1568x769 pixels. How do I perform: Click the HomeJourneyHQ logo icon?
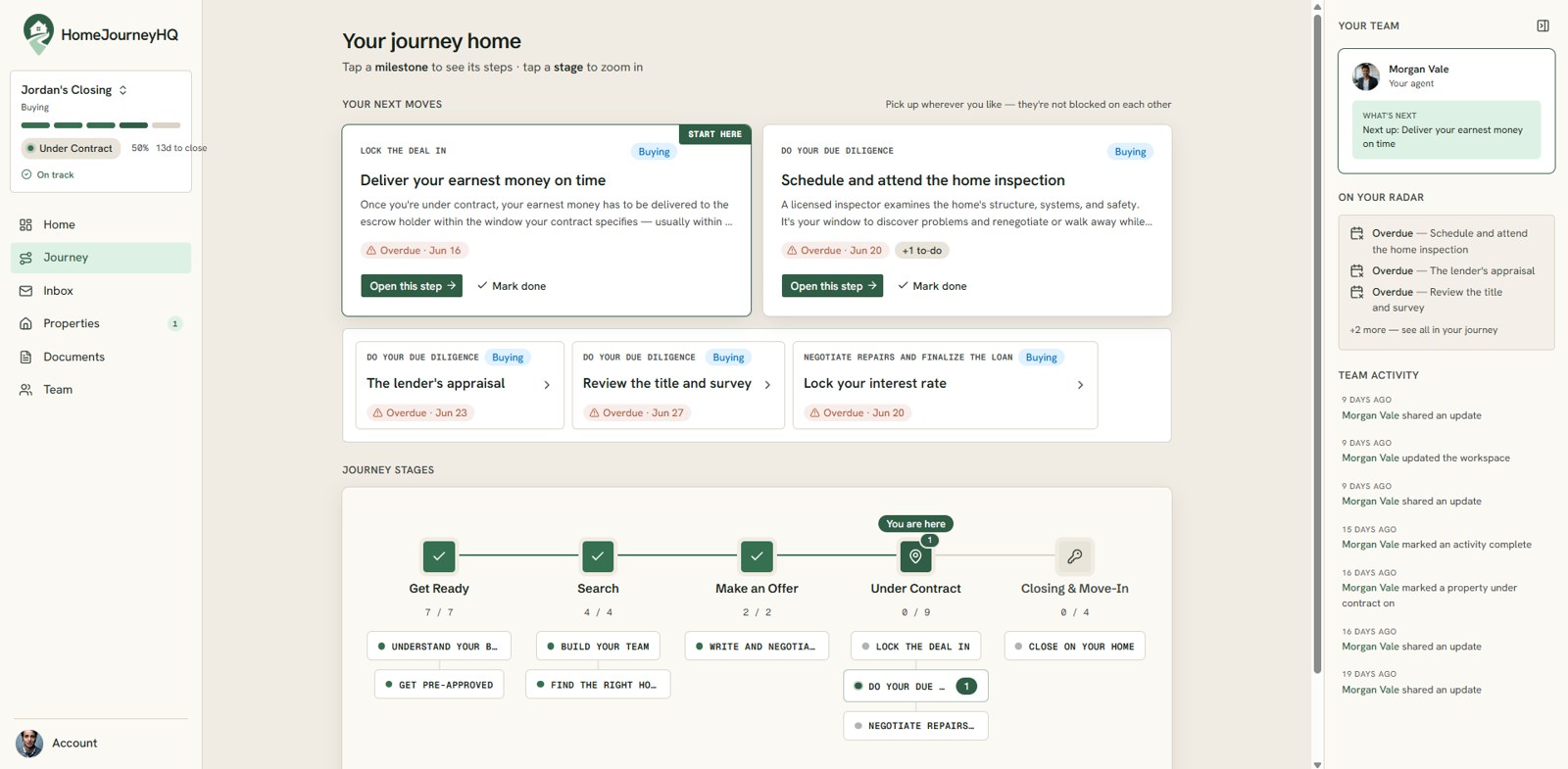point(38,34)
